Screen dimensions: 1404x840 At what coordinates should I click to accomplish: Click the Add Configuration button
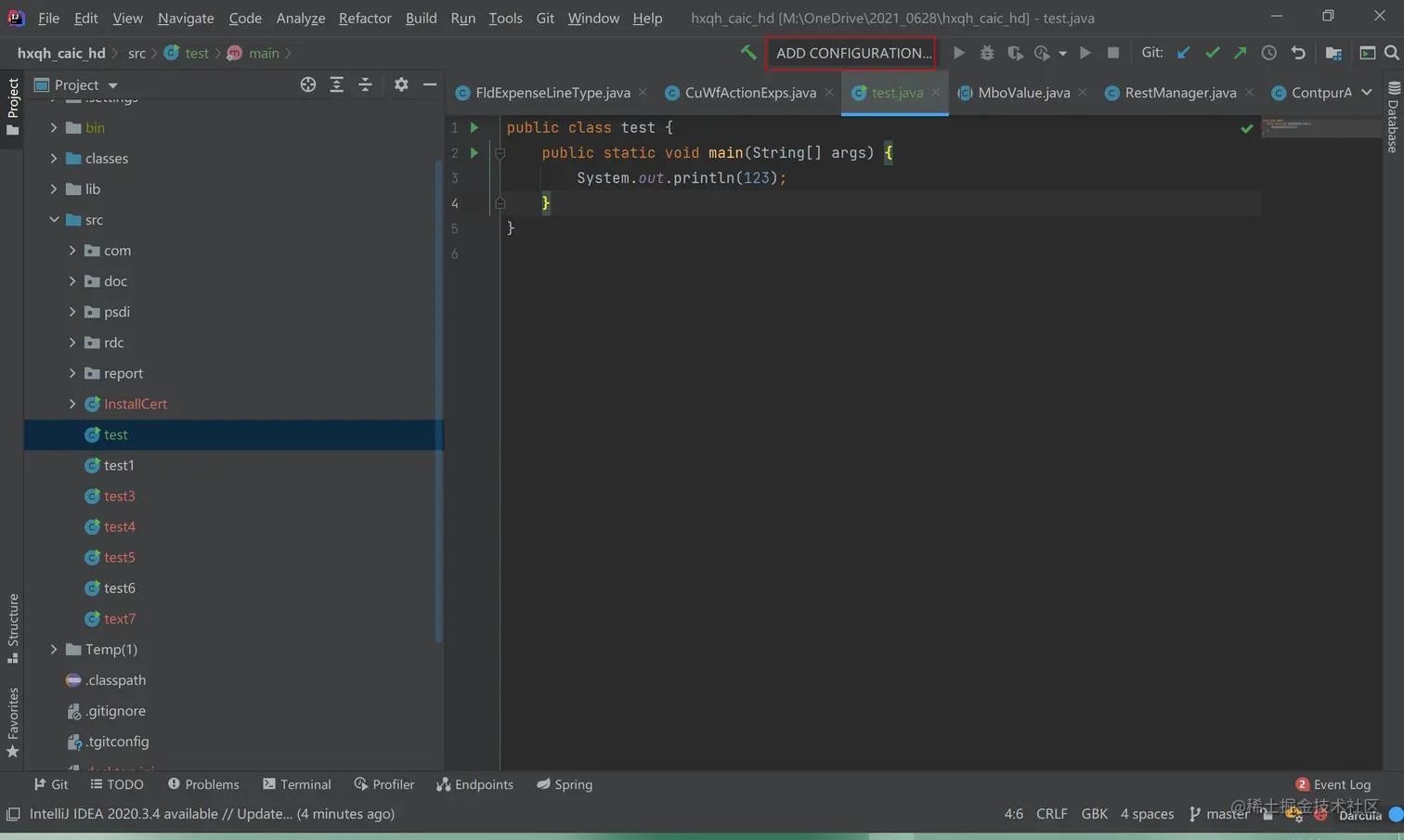(x=851, y=53)
